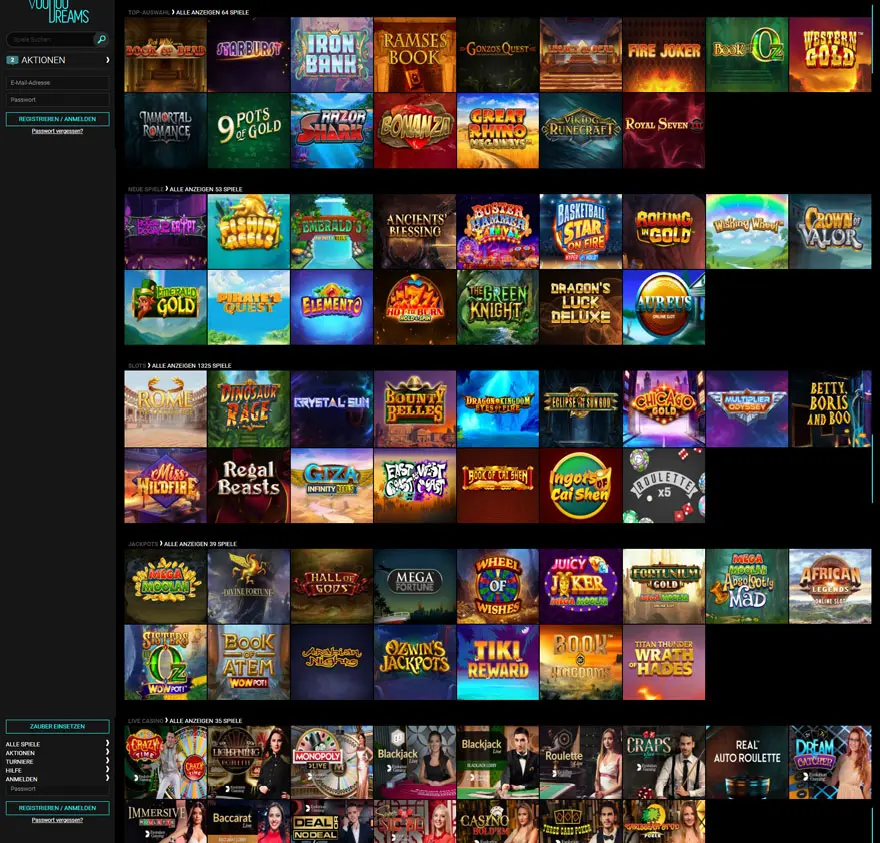
Task: Show all 35 Live Casino games
Action: pyautogui.click(x=205, y=721)
